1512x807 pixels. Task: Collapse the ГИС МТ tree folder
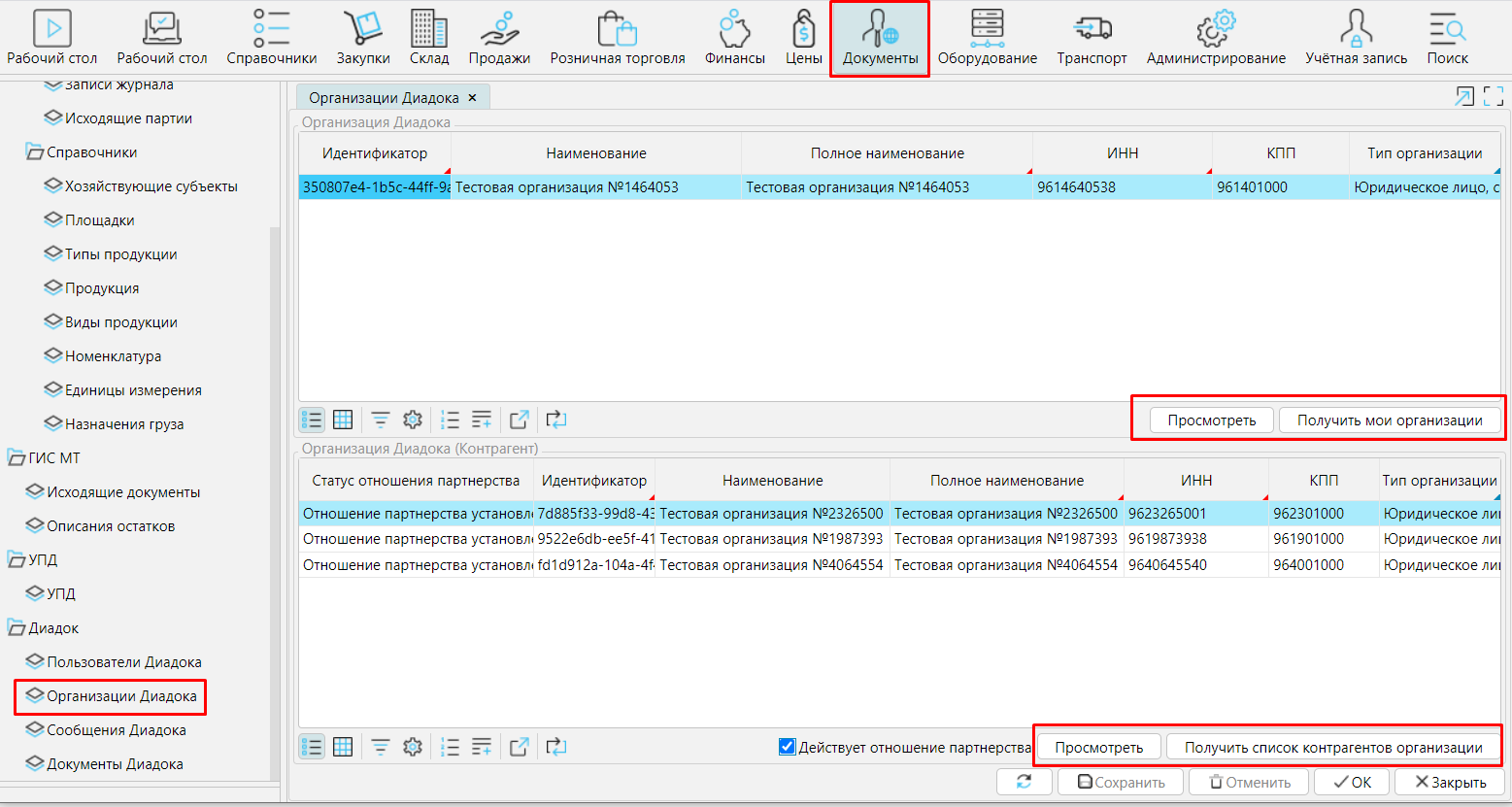click(x=17, y=458)
